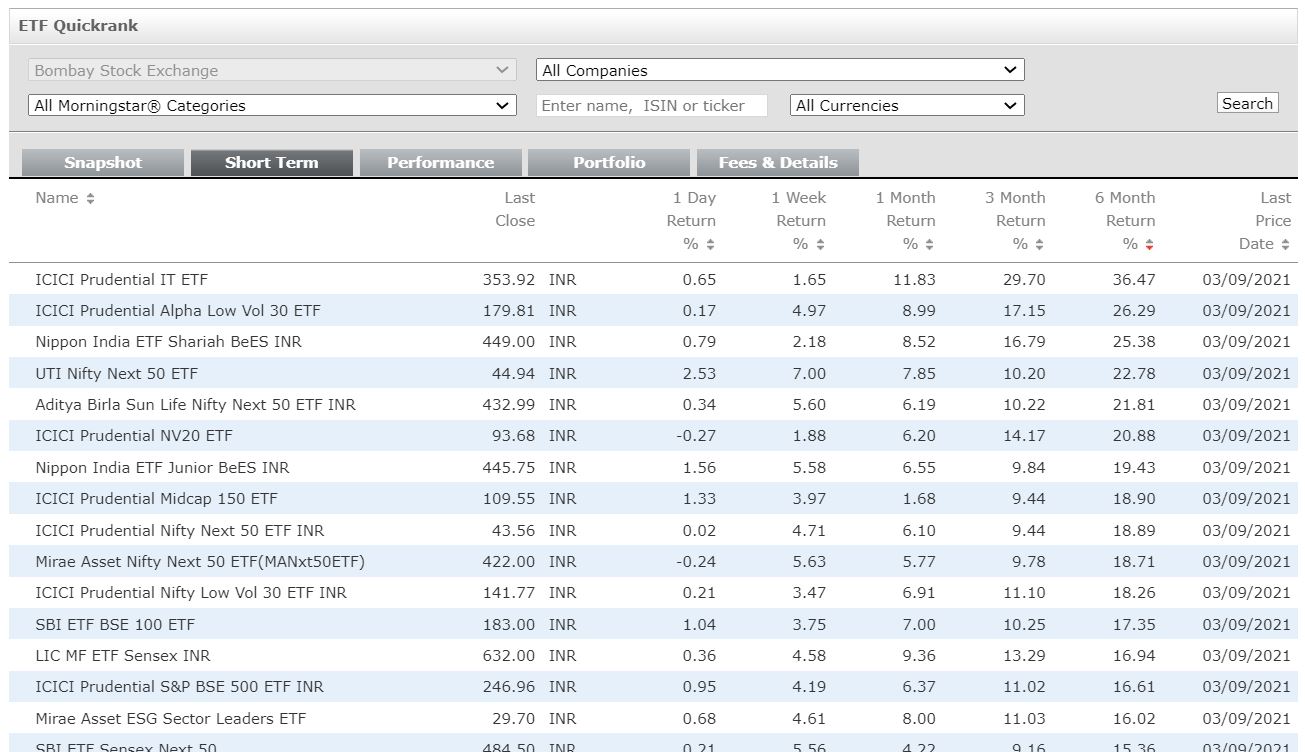The height and width of the screenshot is (752, 1305).
Task: Focus the name, ISIN or ticker field
Action: 651,105
